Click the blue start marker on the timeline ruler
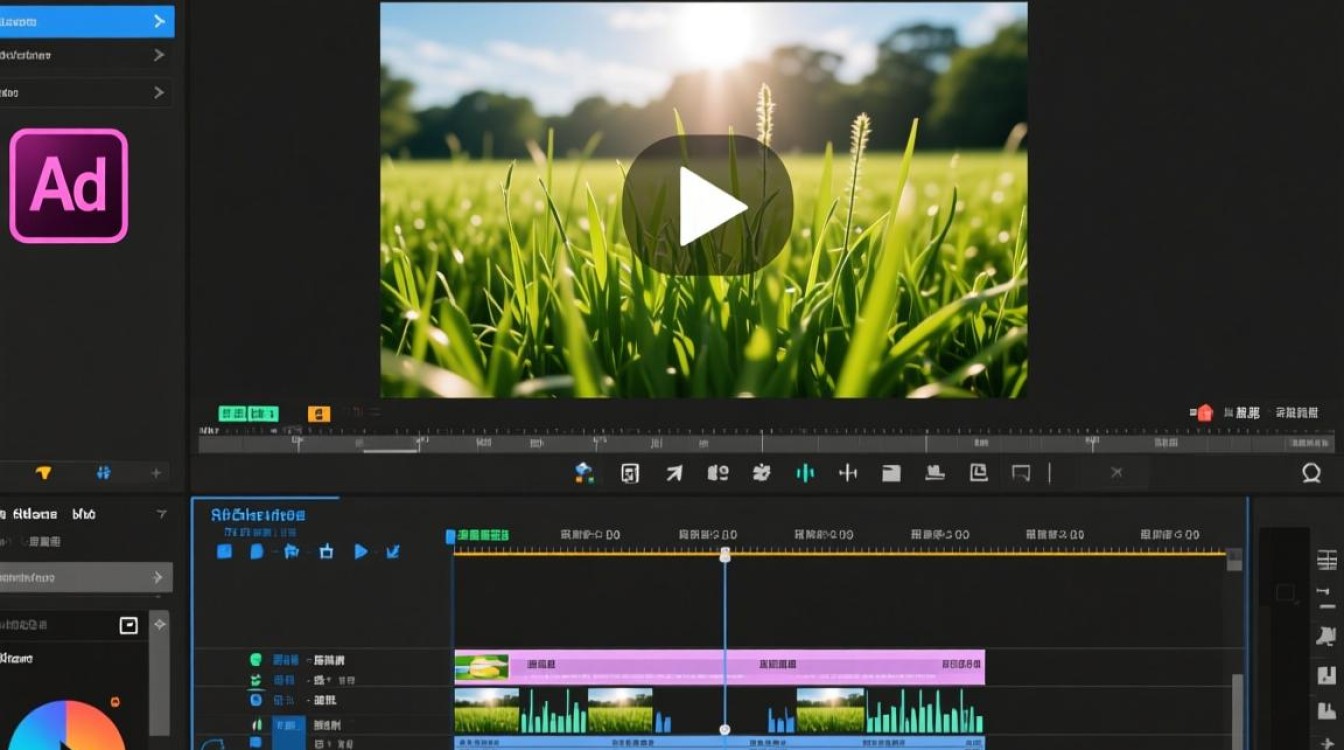The width and height of the screenshot is (1344, 750). 450,537
